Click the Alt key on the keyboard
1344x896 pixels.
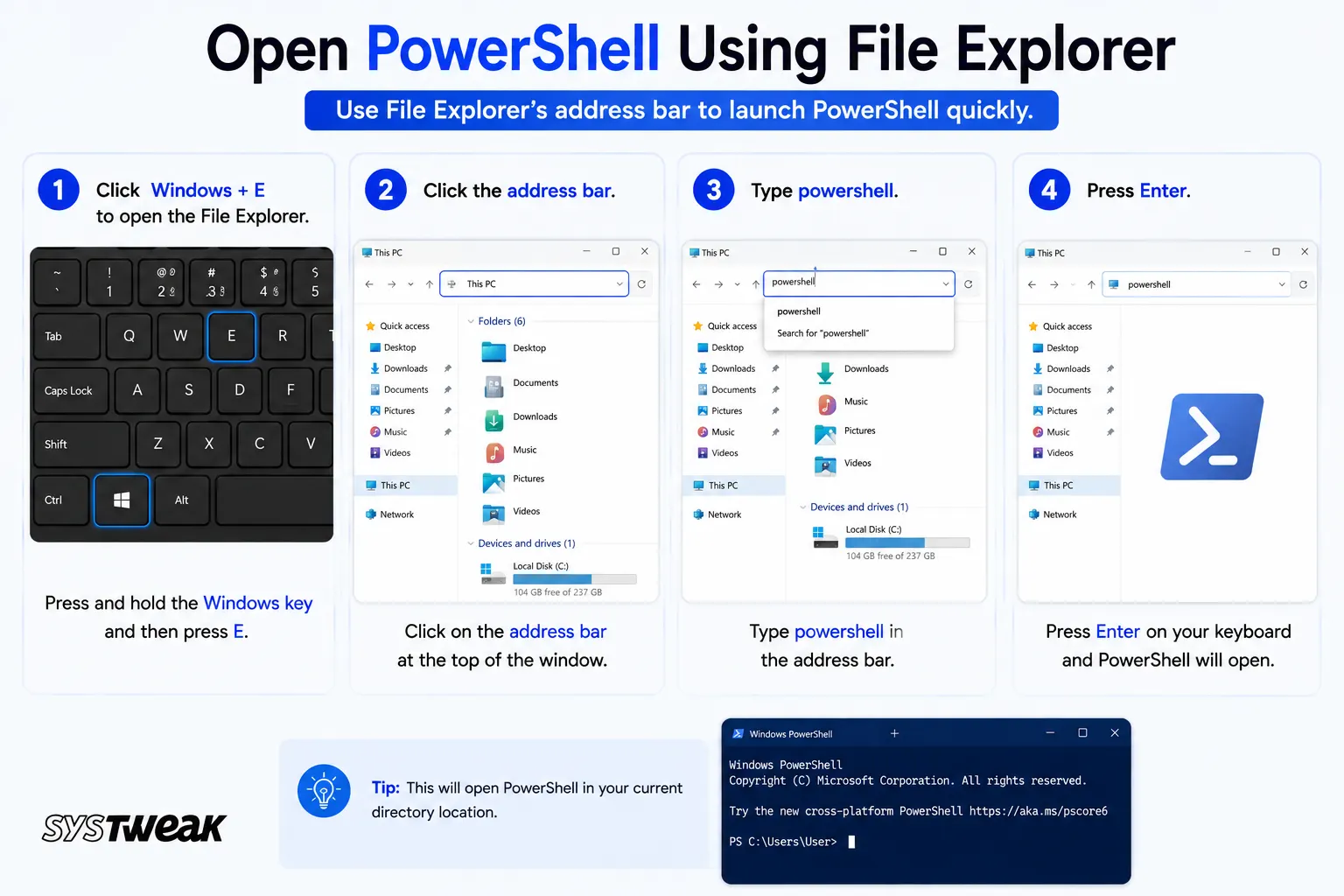click(x=181, y=500)
